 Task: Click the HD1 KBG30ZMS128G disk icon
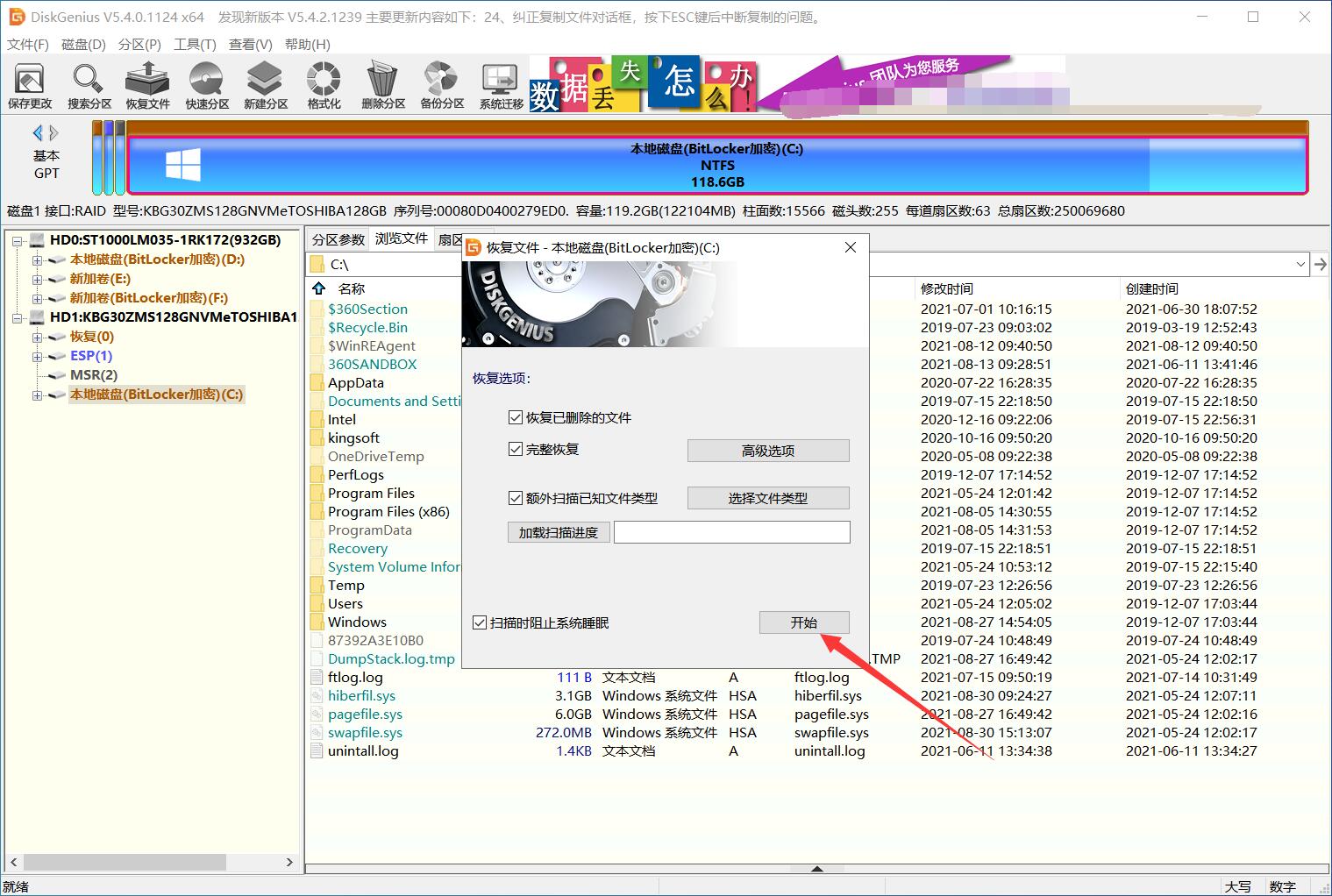(x=38, y=317)
